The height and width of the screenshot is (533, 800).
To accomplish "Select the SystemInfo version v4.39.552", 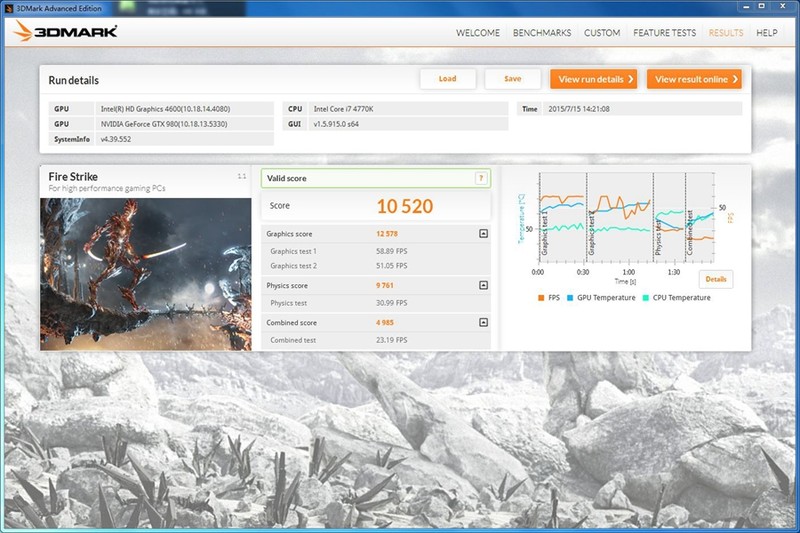I will [116, 139].
